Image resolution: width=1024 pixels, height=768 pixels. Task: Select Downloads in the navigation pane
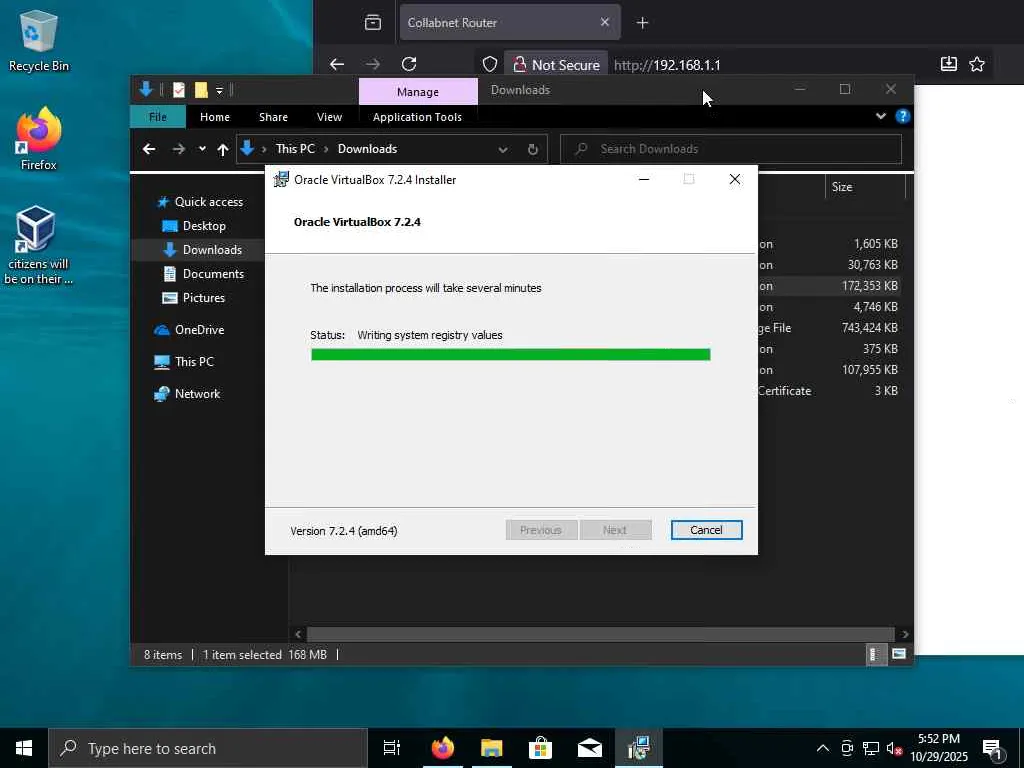pyautogui.click(x=212, y=249)
